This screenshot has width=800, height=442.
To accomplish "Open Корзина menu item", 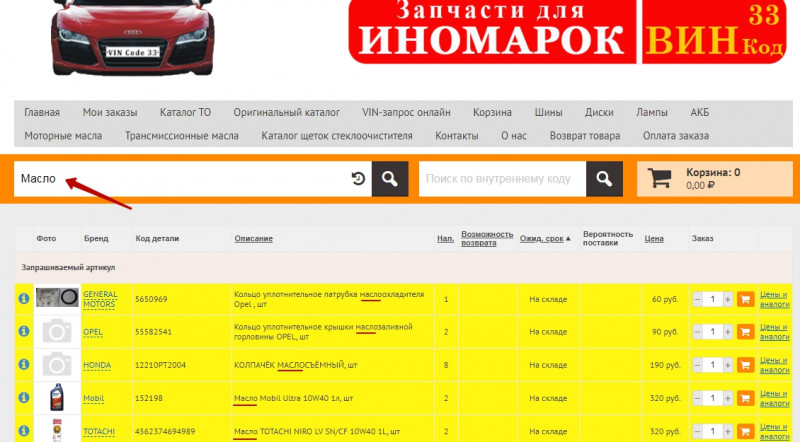I will click(492, 112).
